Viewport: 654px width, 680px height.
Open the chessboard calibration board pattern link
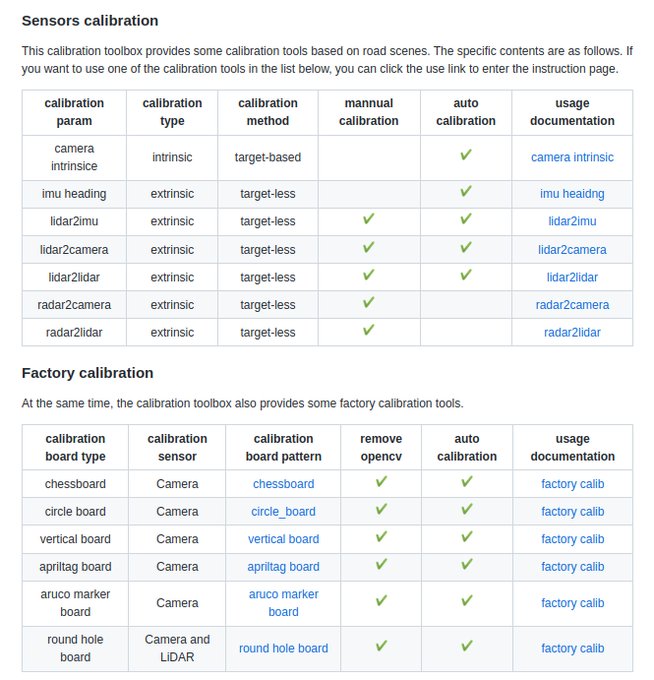[283, 484]
